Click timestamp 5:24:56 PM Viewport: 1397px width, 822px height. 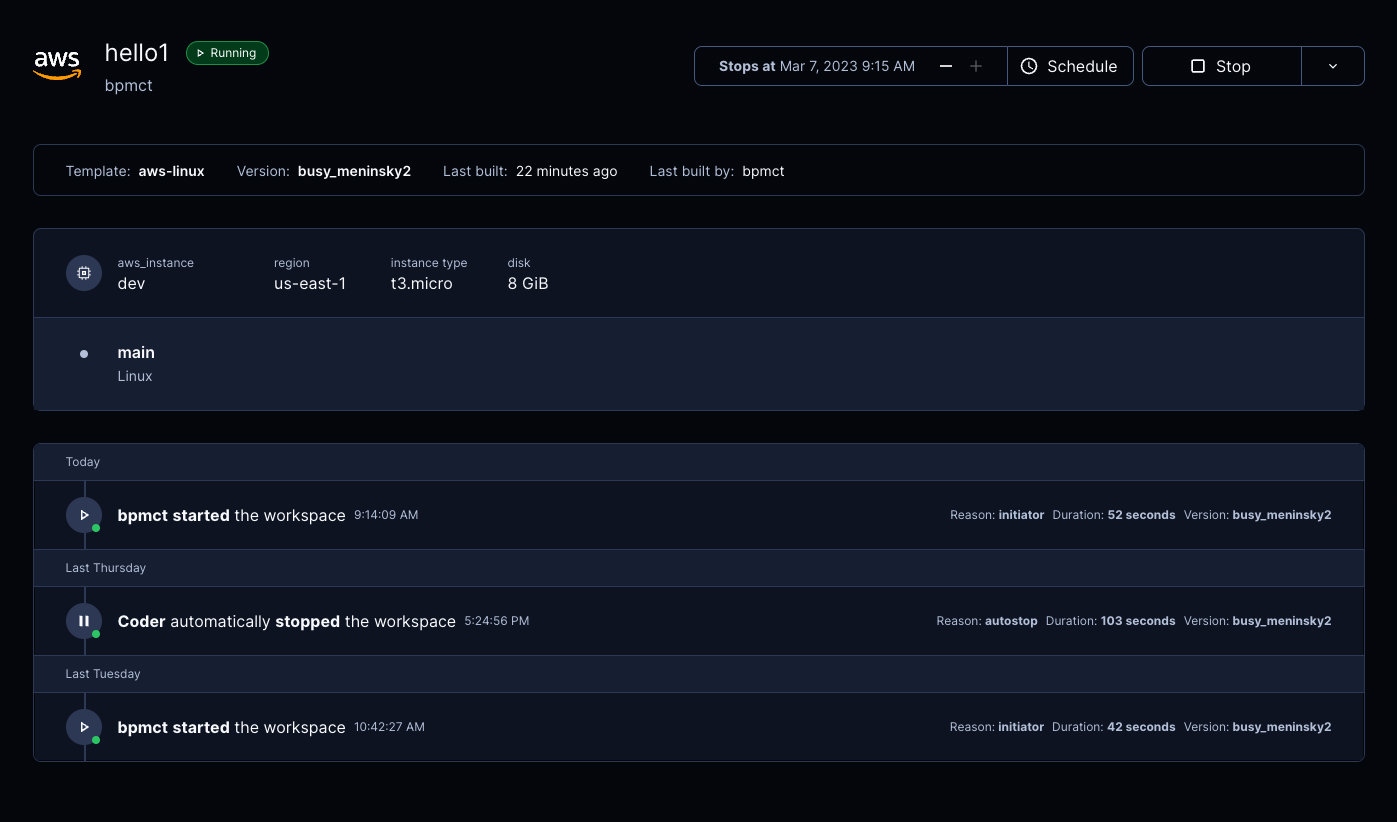pos(497,621)
